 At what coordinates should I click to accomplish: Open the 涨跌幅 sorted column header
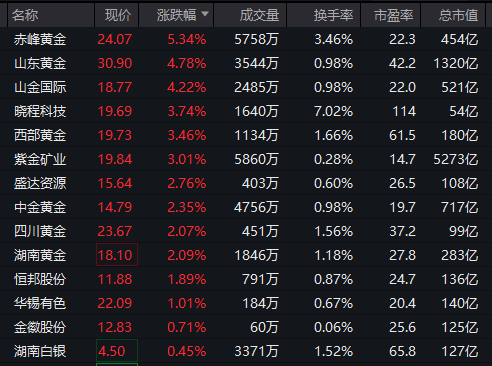click(176, 15)
